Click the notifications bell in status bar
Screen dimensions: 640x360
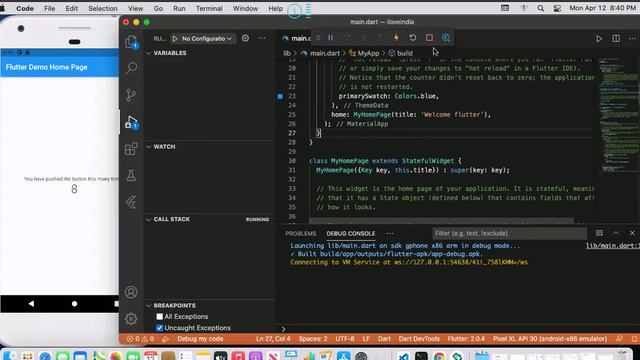tap(634, 339)
